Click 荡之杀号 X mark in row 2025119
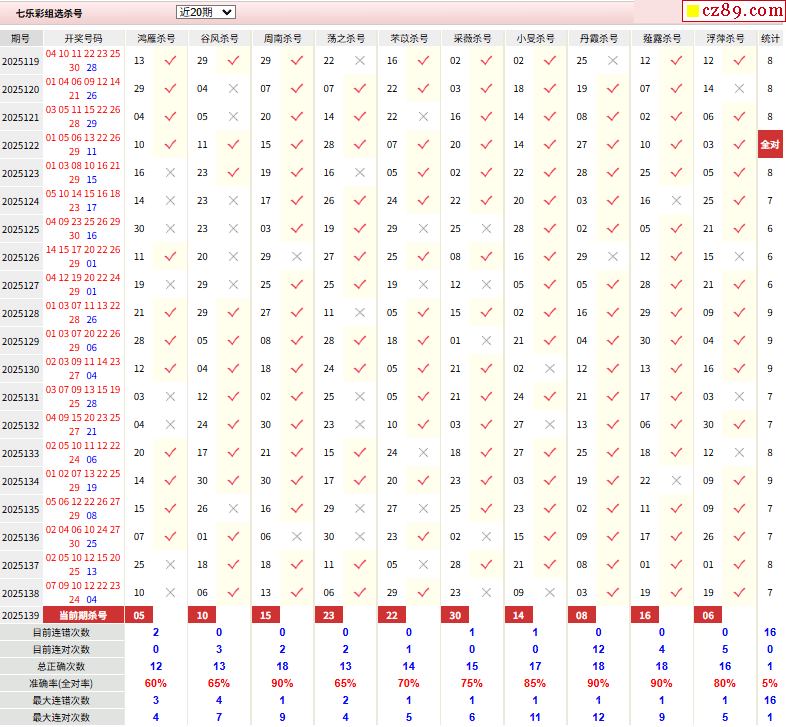Screen dimensions: 786x727 coord(359,61)
